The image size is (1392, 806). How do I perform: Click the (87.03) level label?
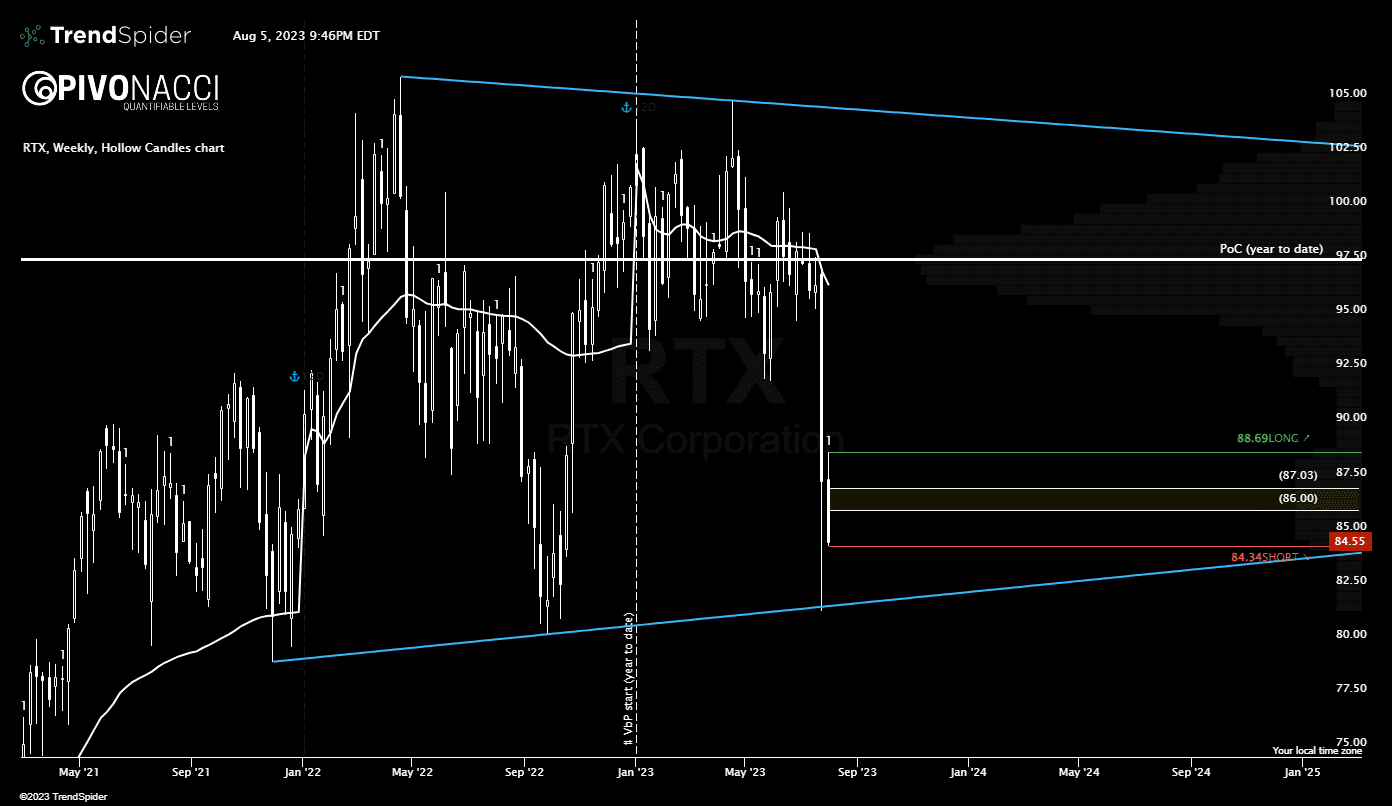(x=1299, y=475)
